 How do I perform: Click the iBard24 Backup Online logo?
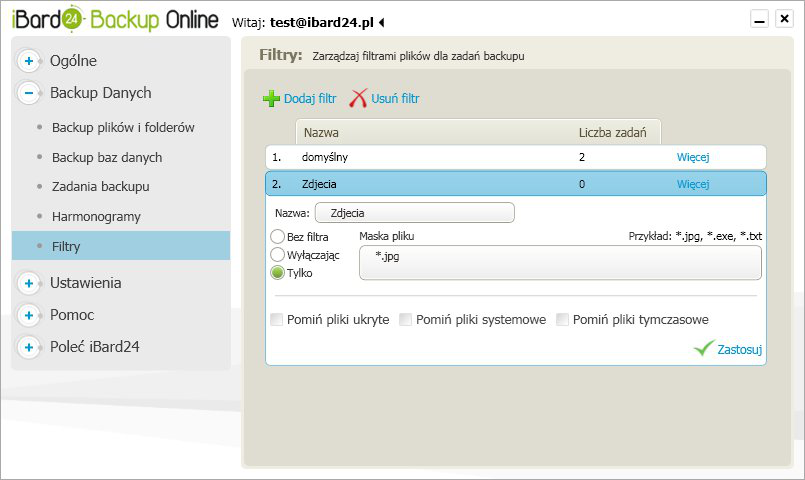[x=115, y=21]
